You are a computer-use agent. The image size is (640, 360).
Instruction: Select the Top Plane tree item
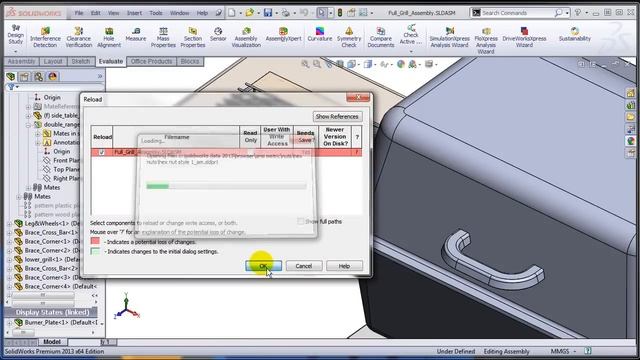click(66, 169)
